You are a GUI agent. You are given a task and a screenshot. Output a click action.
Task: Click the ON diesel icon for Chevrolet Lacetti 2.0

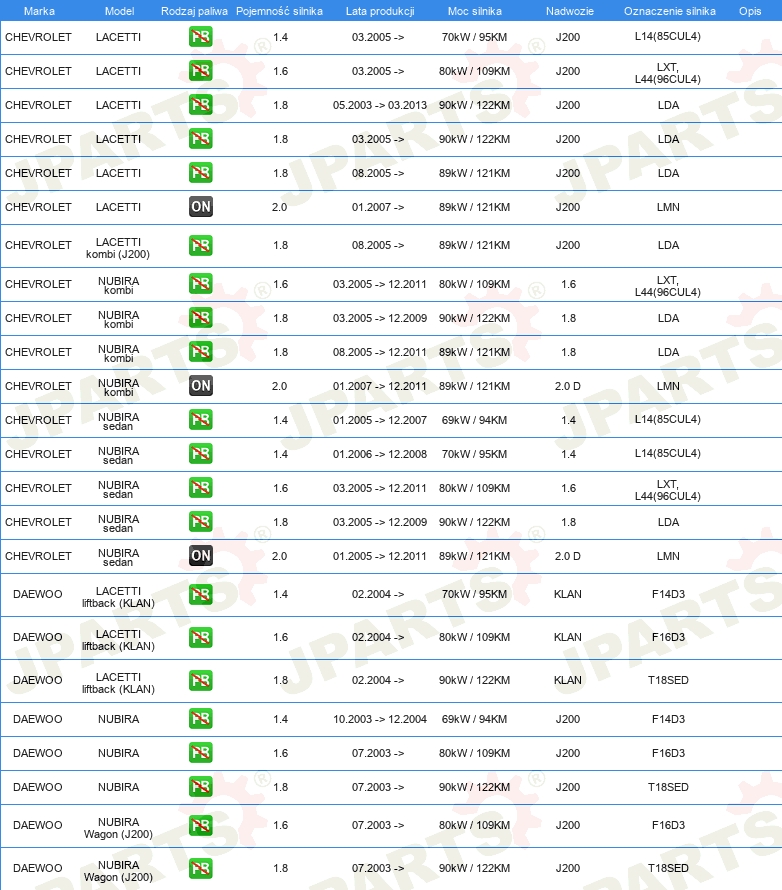tap(201, 207)
